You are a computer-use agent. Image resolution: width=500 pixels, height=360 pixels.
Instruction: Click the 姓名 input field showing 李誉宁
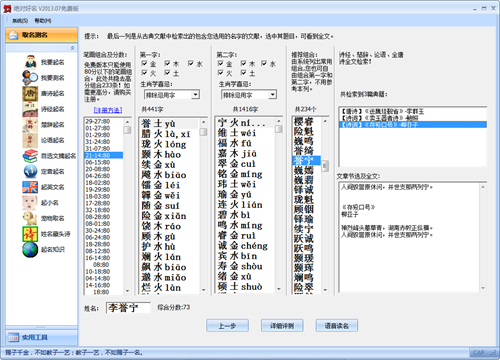coord(128,308)
